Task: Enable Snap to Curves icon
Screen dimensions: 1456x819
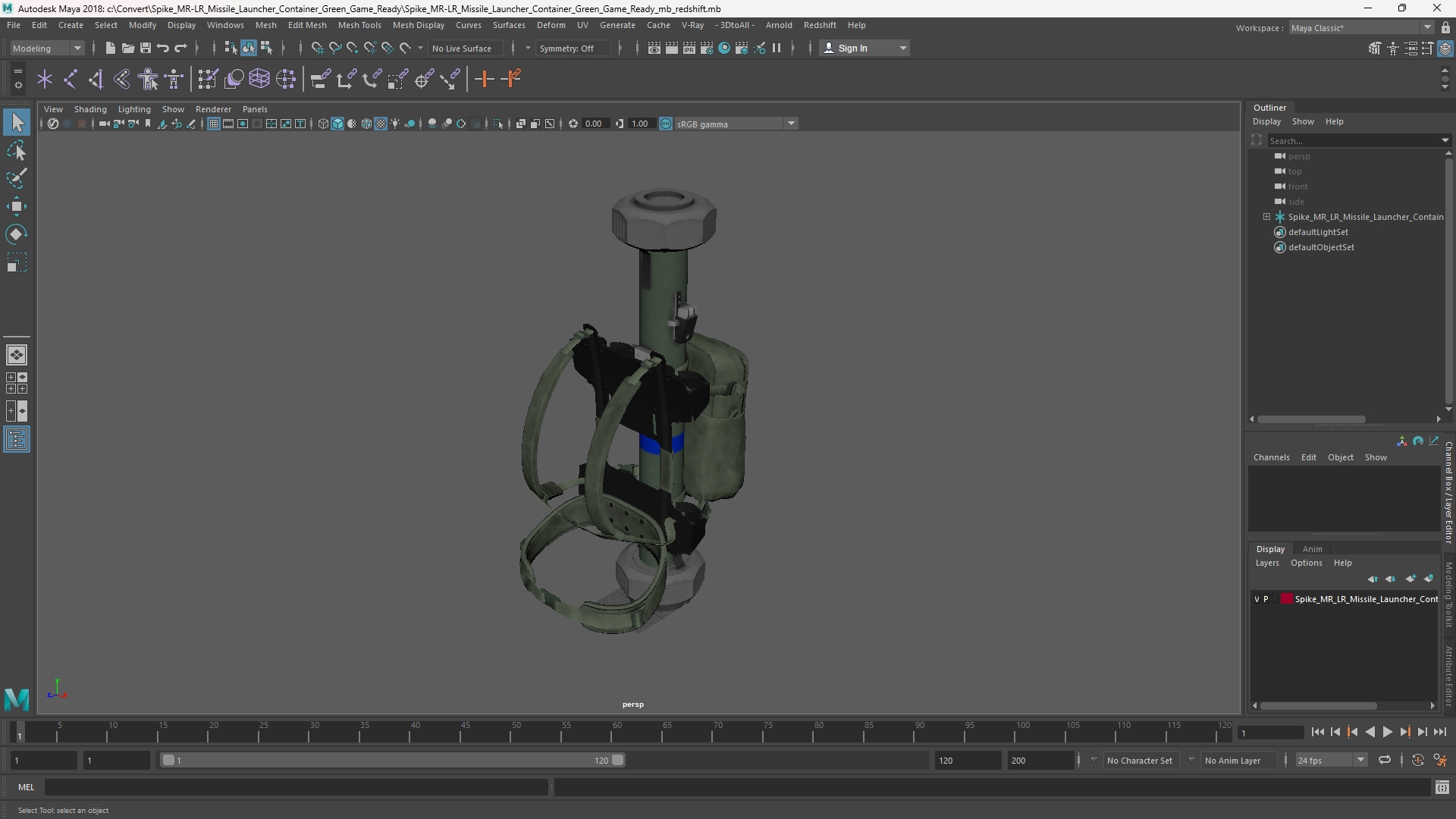Action: click(x=334, y=48)
